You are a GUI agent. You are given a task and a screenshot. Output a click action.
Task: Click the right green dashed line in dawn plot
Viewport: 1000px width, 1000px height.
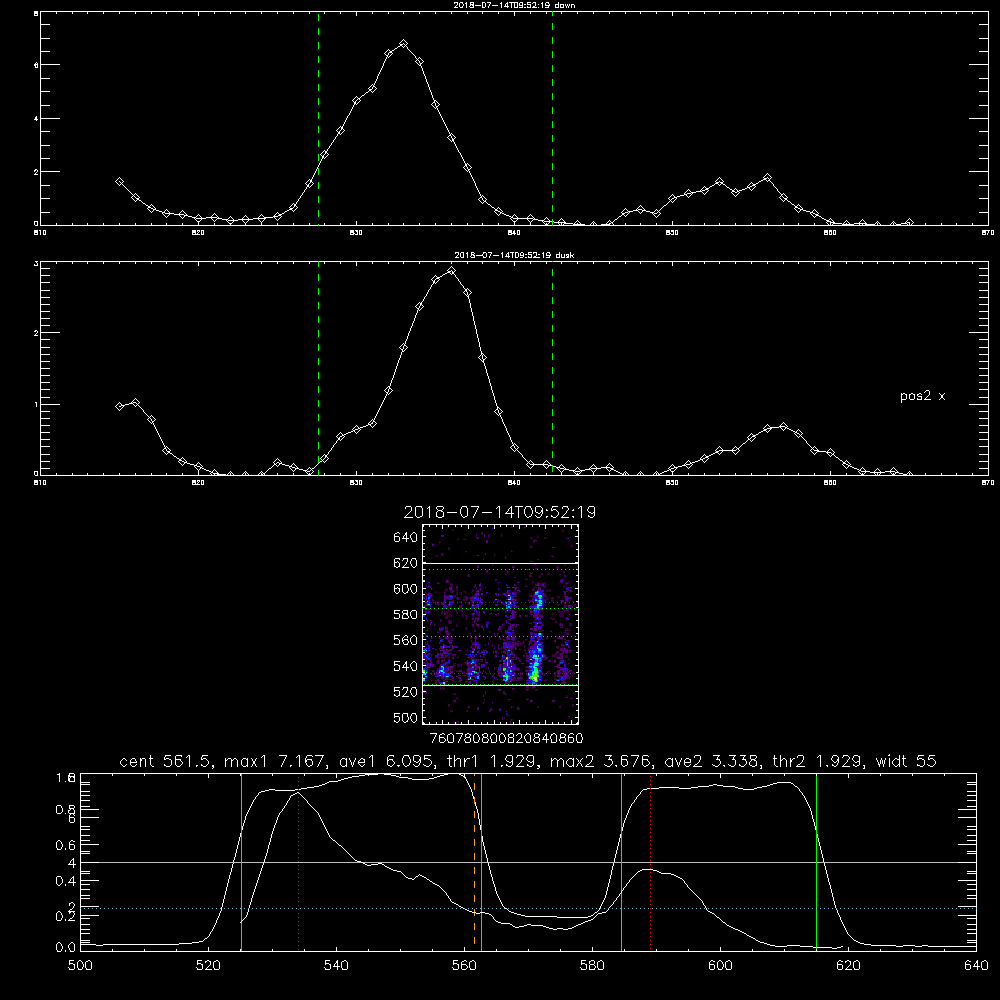coord(552,118)
